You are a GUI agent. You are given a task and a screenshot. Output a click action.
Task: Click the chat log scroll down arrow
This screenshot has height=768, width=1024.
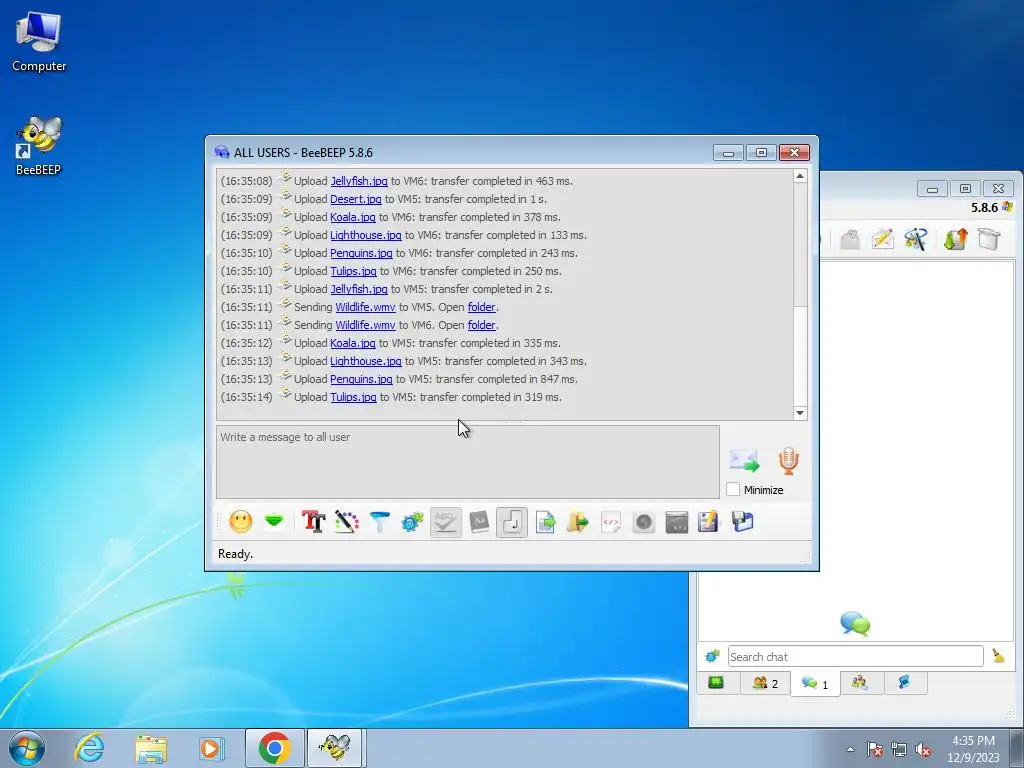800,413
